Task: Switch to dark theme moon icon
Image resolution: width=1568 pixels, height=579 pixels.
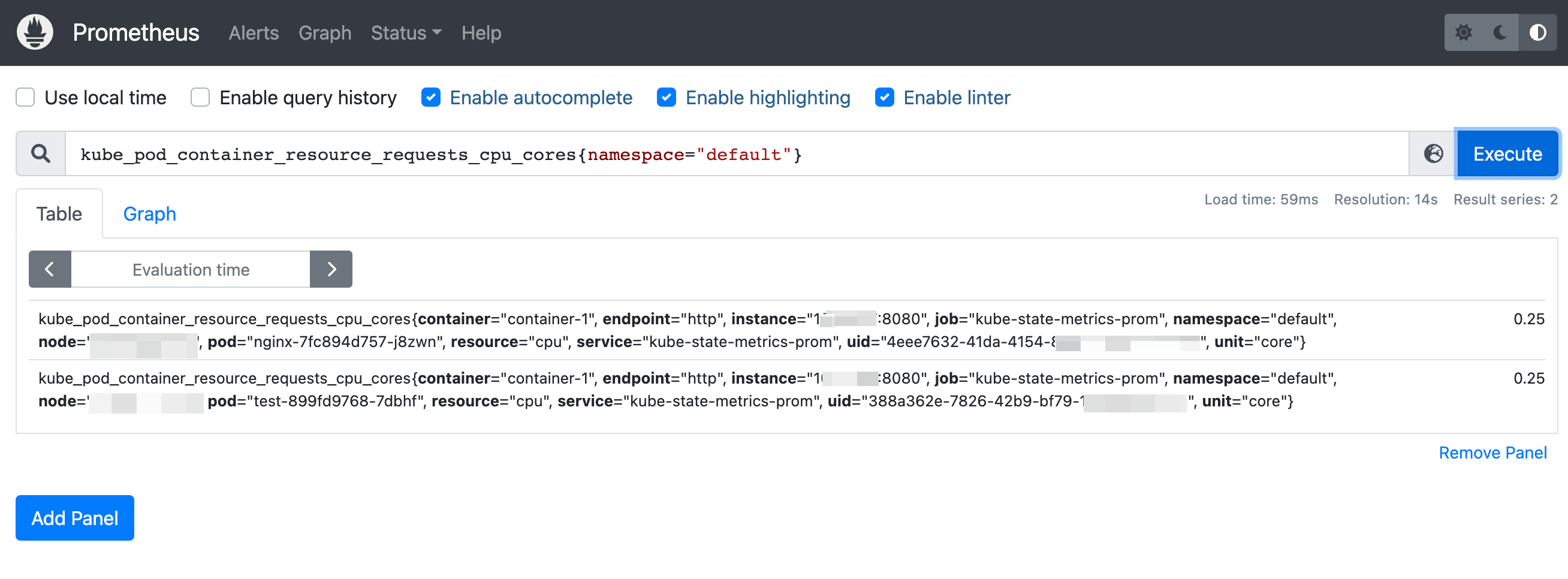Action: tap(1500, 32)
